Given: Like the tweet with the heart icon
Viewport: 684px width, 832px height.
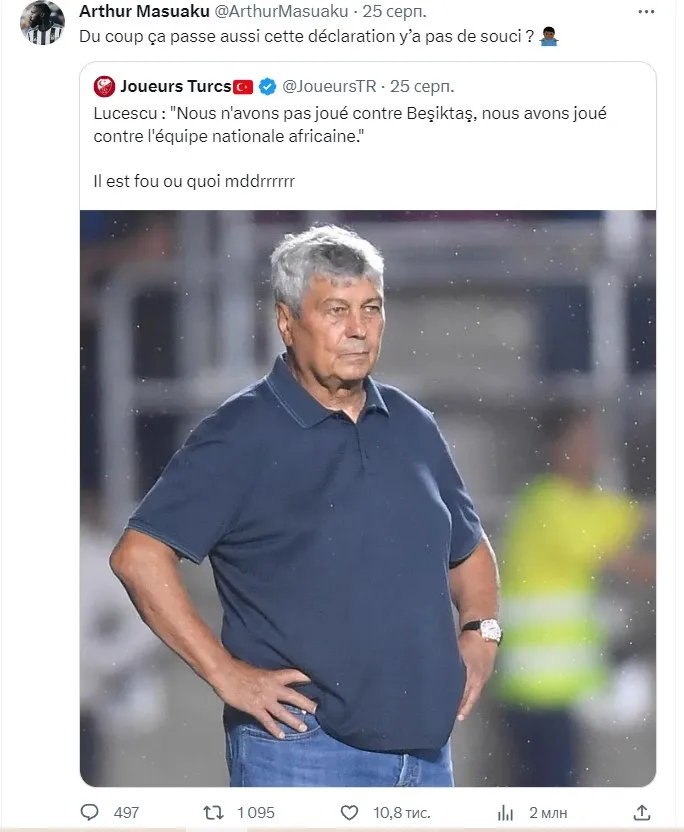Looking at the screenshot, I should (349, 812).
